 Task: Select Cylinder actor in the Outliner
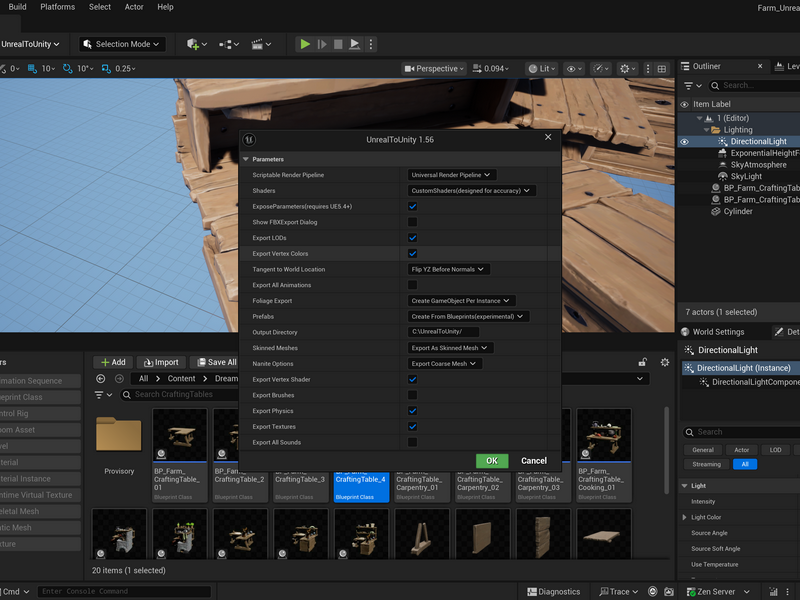[737, 211]
